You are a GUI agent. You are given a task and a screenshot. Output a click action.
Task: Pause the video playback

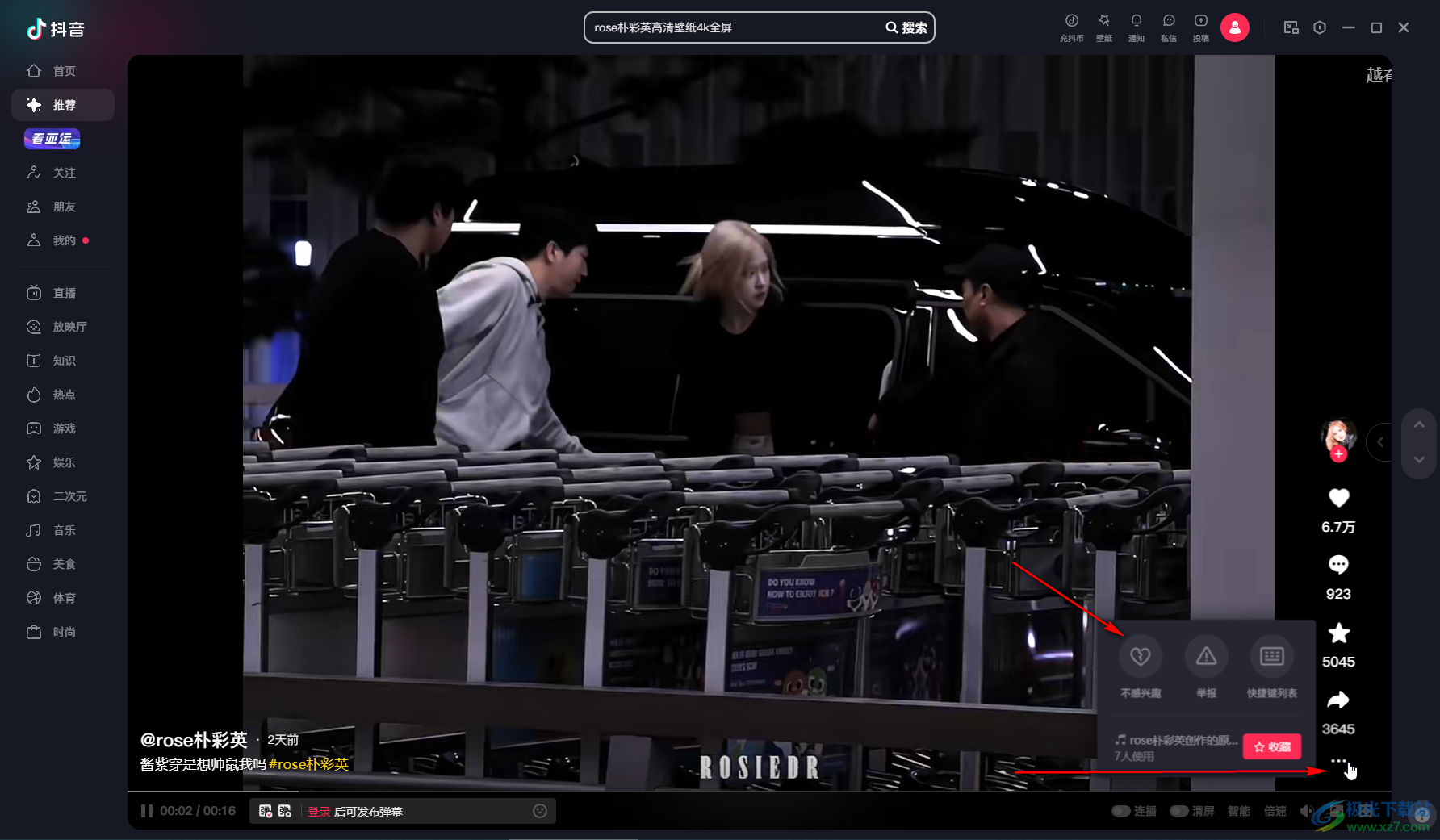147,811
